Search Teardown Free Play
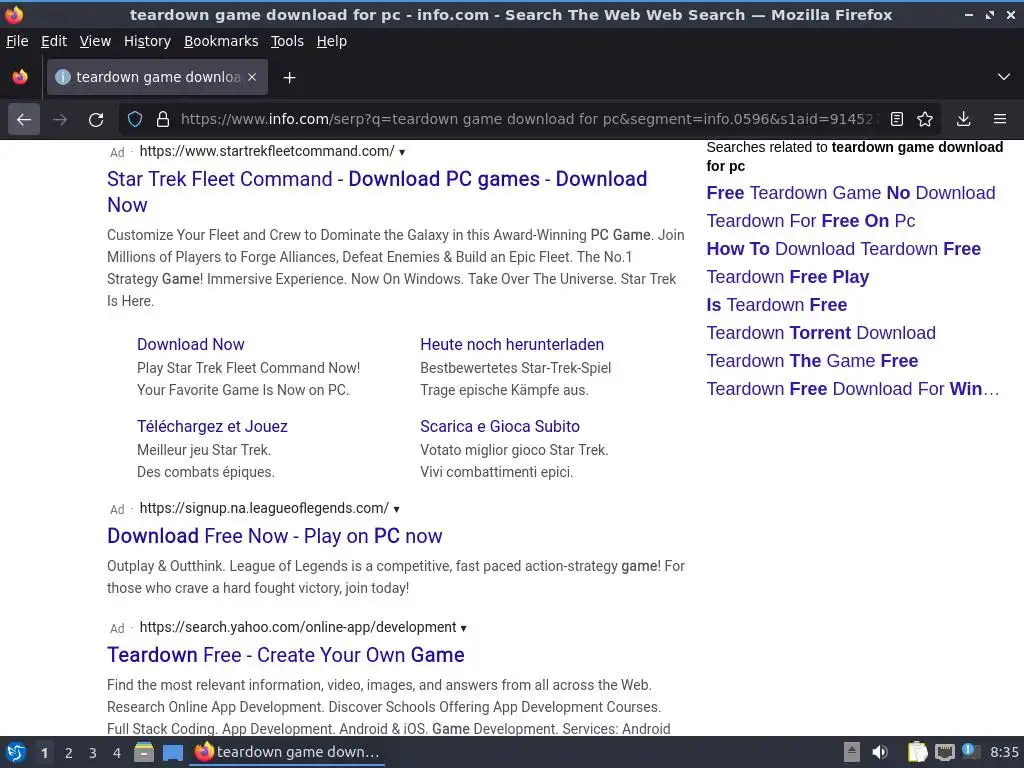Image resolution: width=1024 pixels, height=768 pixels. click(x=788, y=278)
